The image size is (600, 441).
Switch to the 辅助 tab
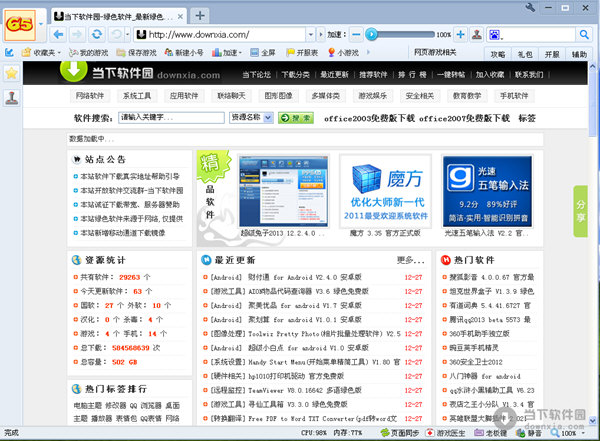(x=579, y=54)
